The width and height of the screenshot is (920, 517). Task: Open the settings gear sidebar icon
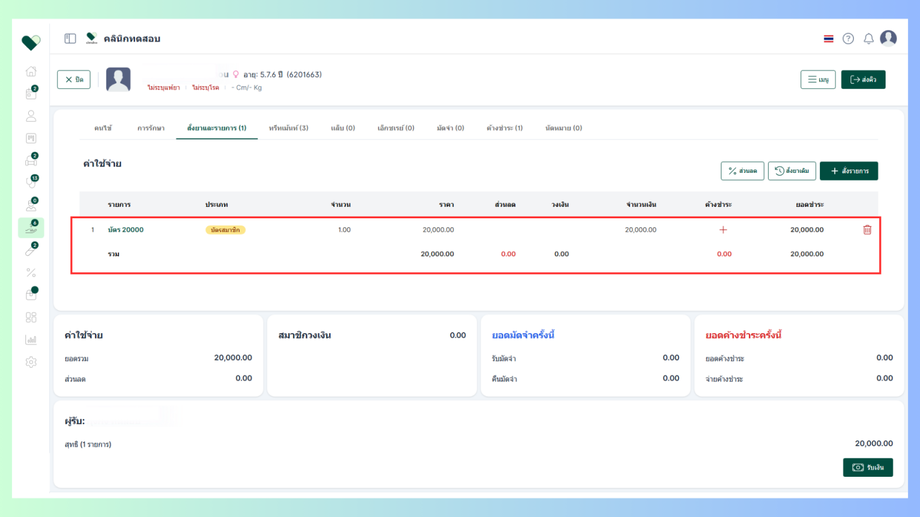coord(31,362)
